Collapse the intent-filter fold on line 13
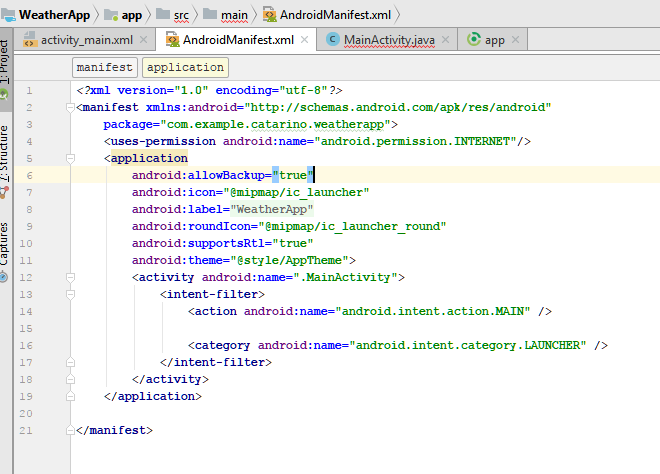Screen dimensions: 660x474 [x=70, y=295]
